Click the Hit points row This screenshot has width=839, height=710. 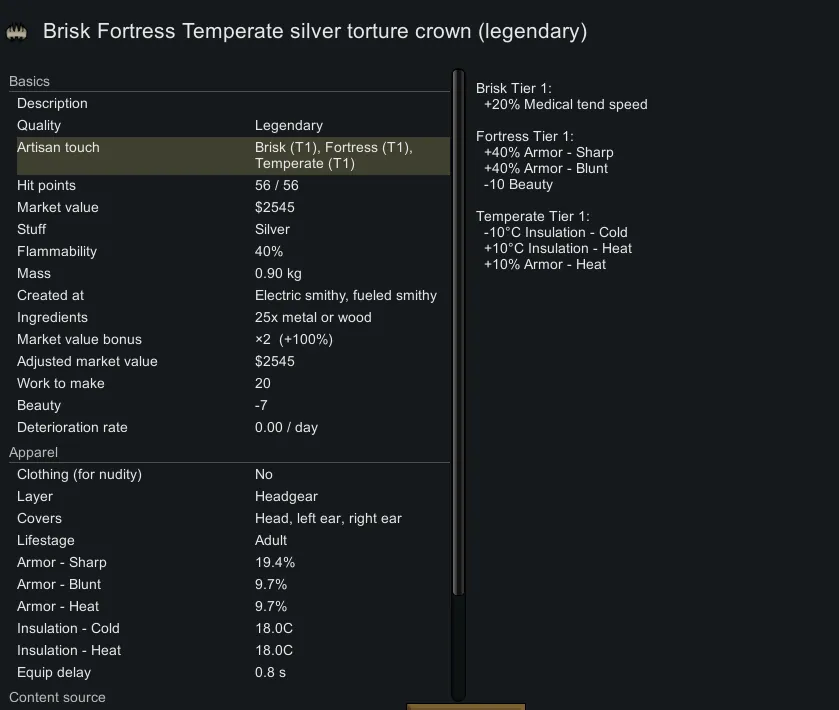tap(232, 186)
